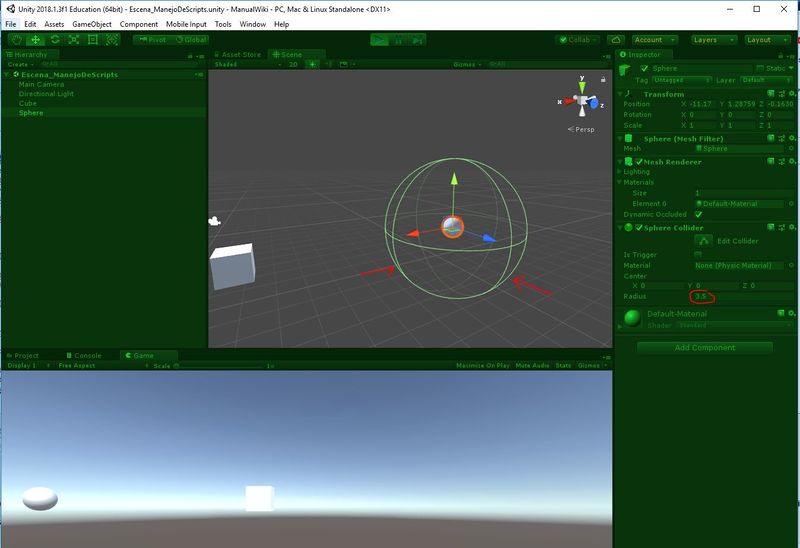Toggle the Sphere Collider enabled checkbox
This screenshot has height=548, width=800.
tap(639, 228)
